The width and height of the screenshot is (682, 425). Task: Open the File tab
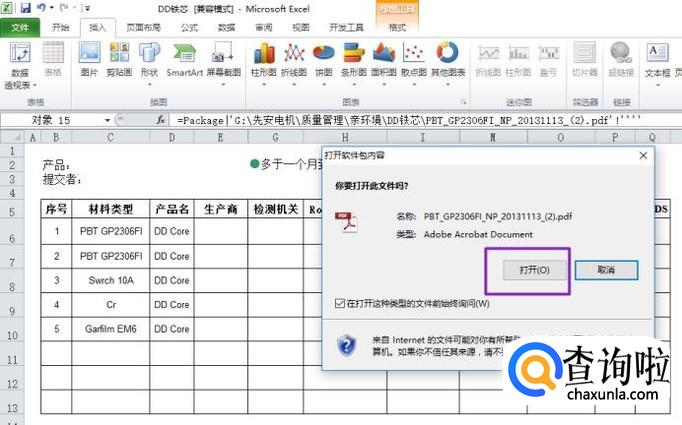pyautogui.click(x=20, y=28)
